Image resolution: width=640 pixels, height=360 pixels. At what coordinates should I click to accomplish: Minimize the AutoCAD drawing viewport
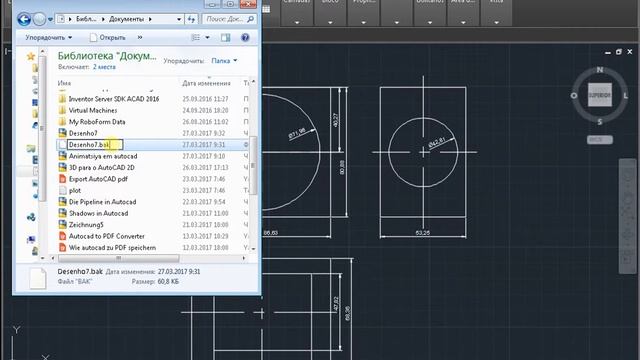coord(608,52)
